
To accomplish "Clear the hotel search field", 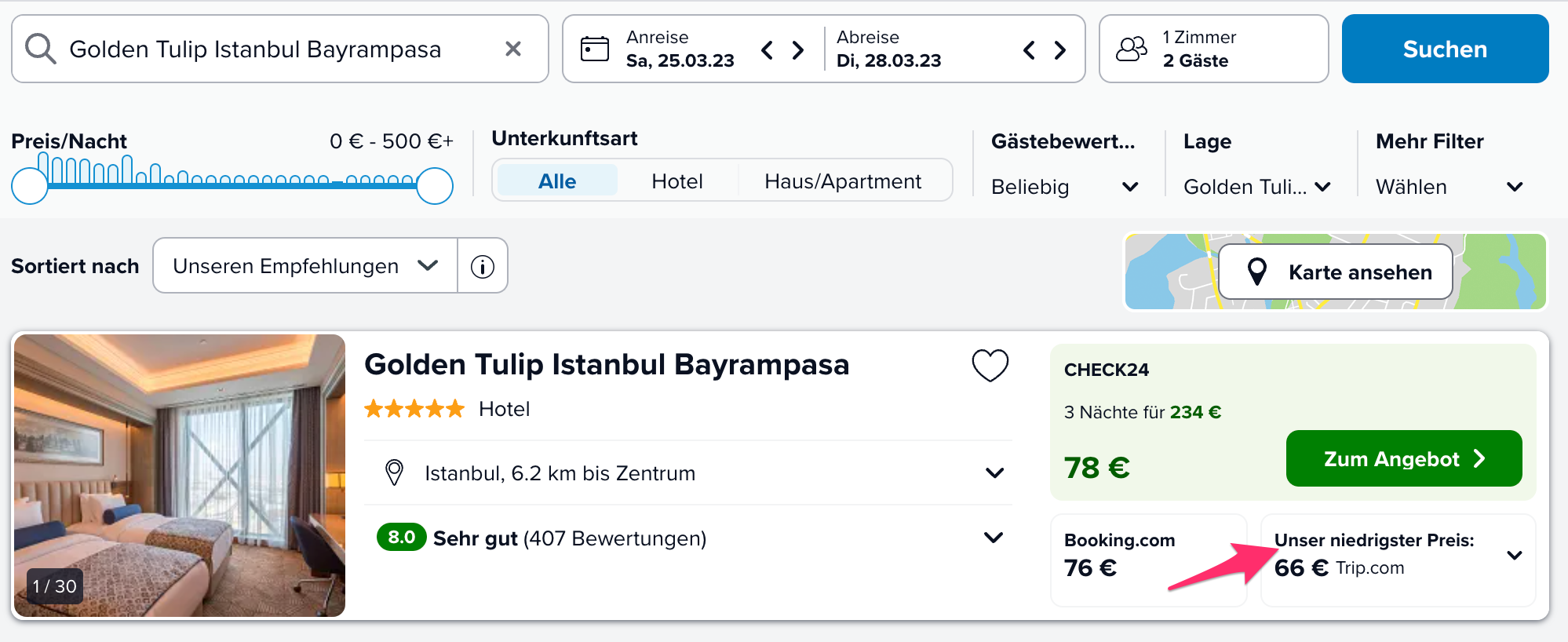I will [513, 49].
